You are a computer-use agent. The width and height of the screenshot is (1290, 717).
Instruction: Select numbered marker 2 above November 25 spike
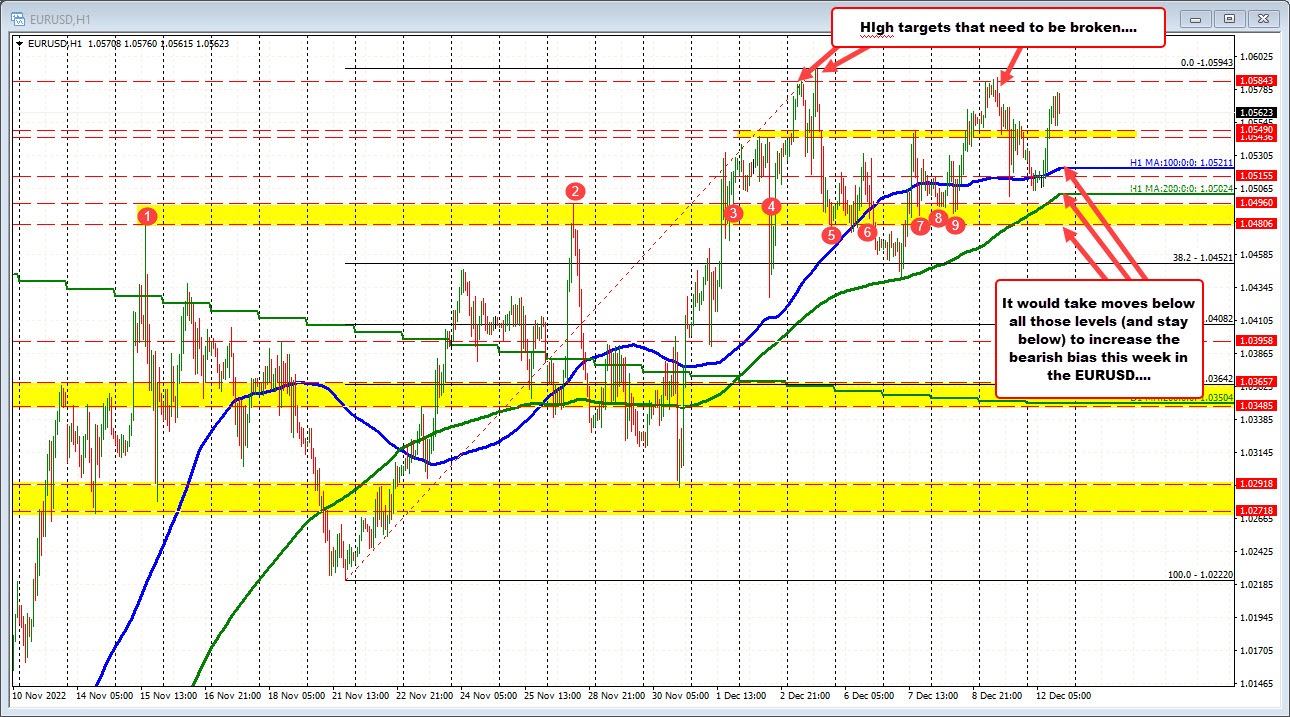coord(575,192)
